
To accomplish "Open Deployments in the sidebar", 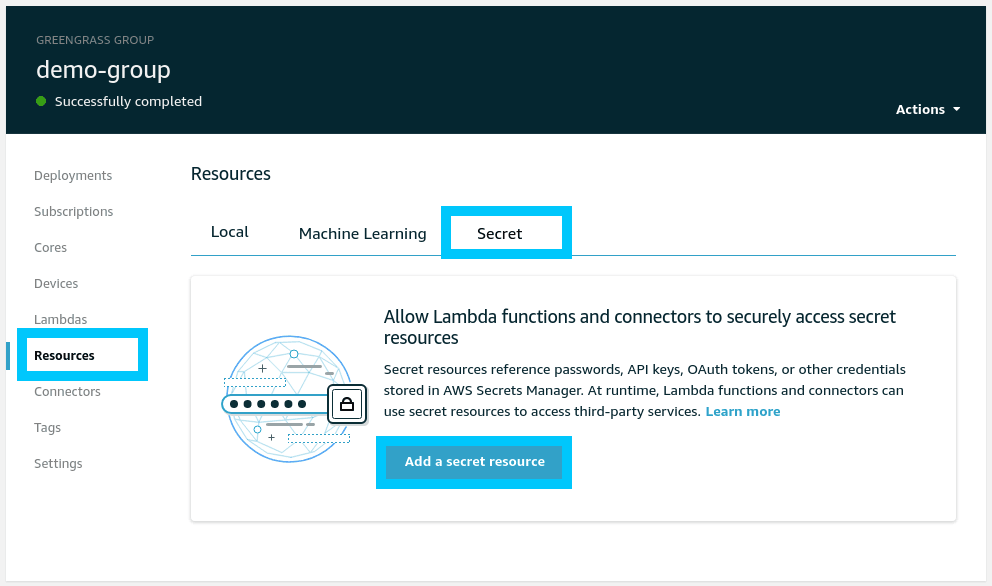I will pyautogui.click(x=73, y=175).
